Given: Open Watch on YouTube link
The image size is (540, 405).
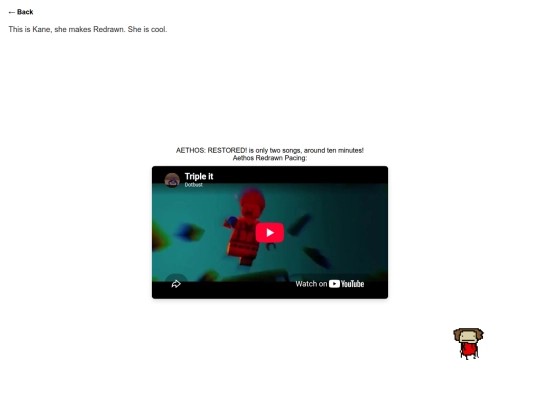Looking at the screenshot, I should point(330,284).
